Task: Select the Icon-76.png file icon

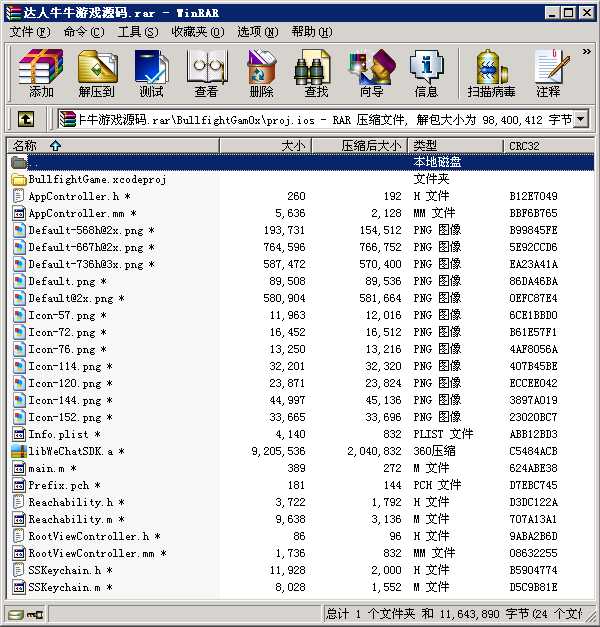Action: [x=18, y=349]
